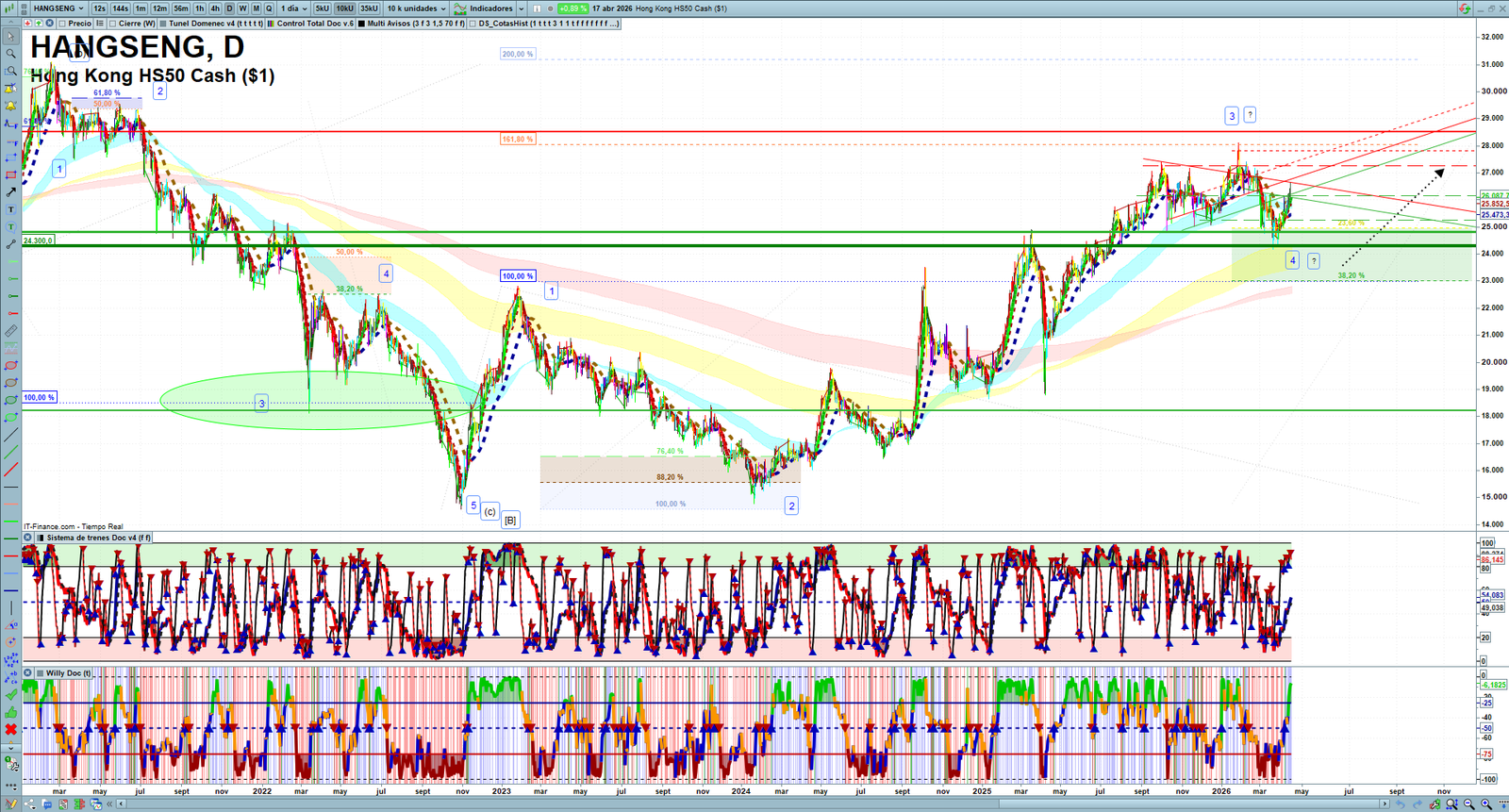Click the Indicadores button
This screenshot has height=812, width=1509.
[x=490, y=8]
